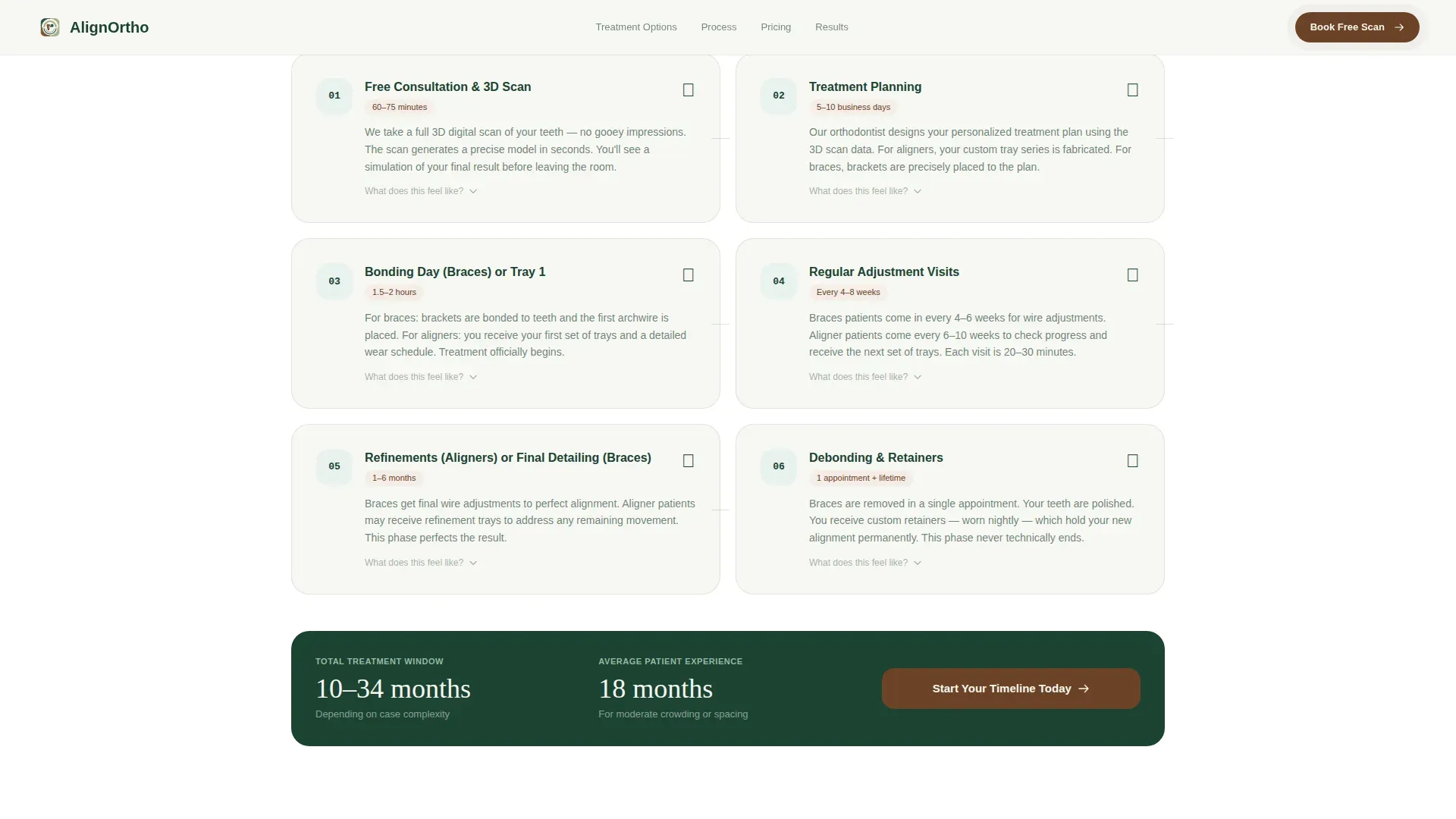
Task: Click the step 04 number badge
Action: point(779,281)
